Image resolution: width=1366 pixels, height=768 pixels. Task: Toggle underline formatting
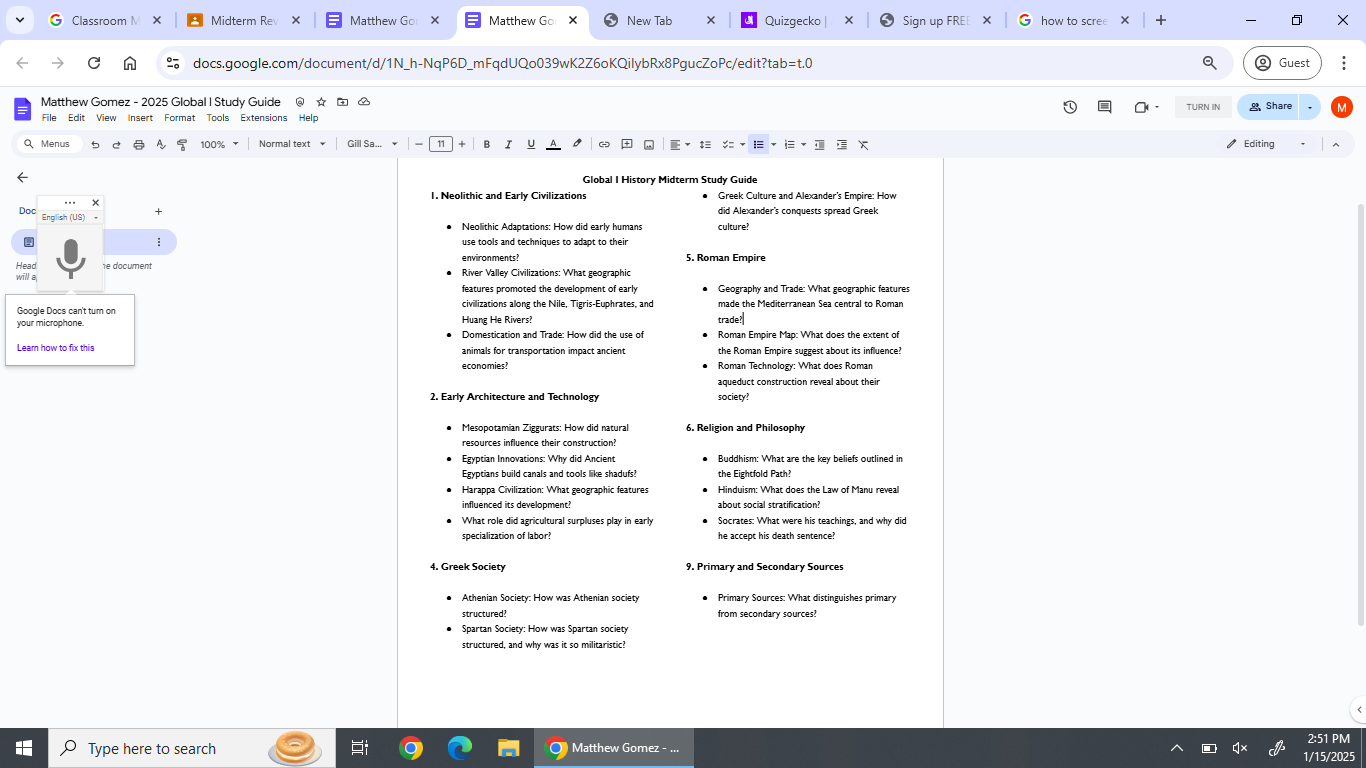coord(531,144)
